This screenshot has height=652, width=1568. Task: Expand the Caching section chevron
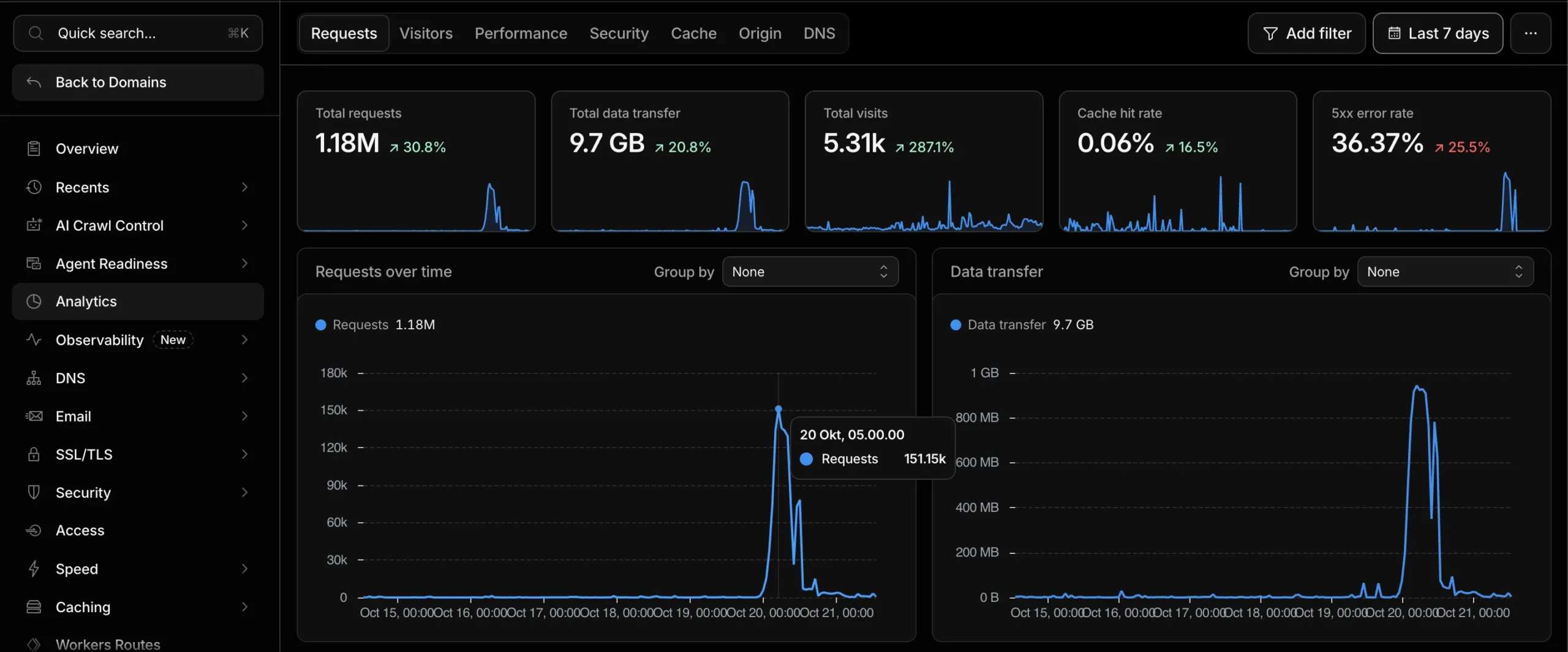tap(244, 607)
